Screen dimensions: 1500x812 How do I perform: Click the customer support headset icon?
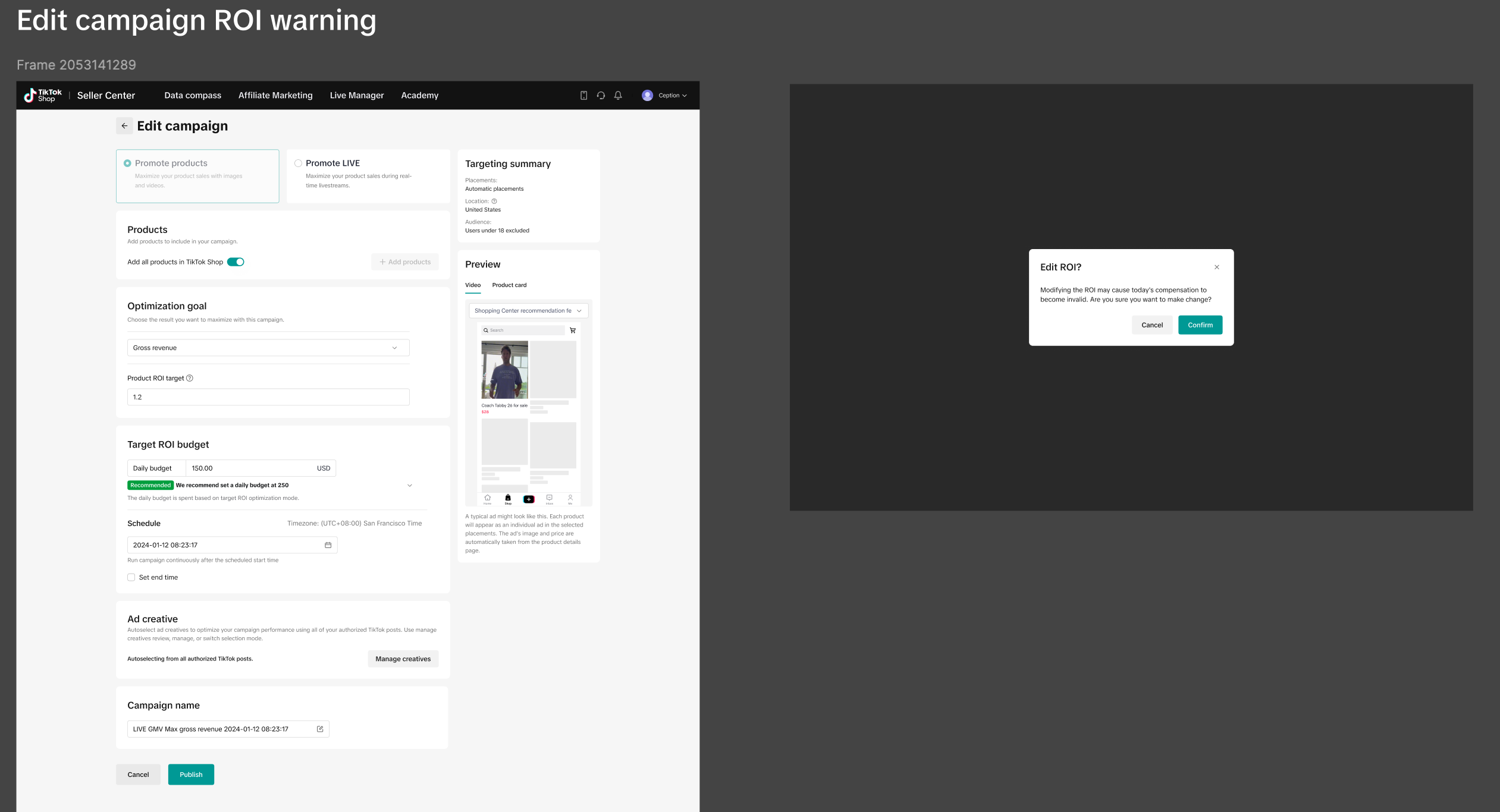click(x=601, y=95)
